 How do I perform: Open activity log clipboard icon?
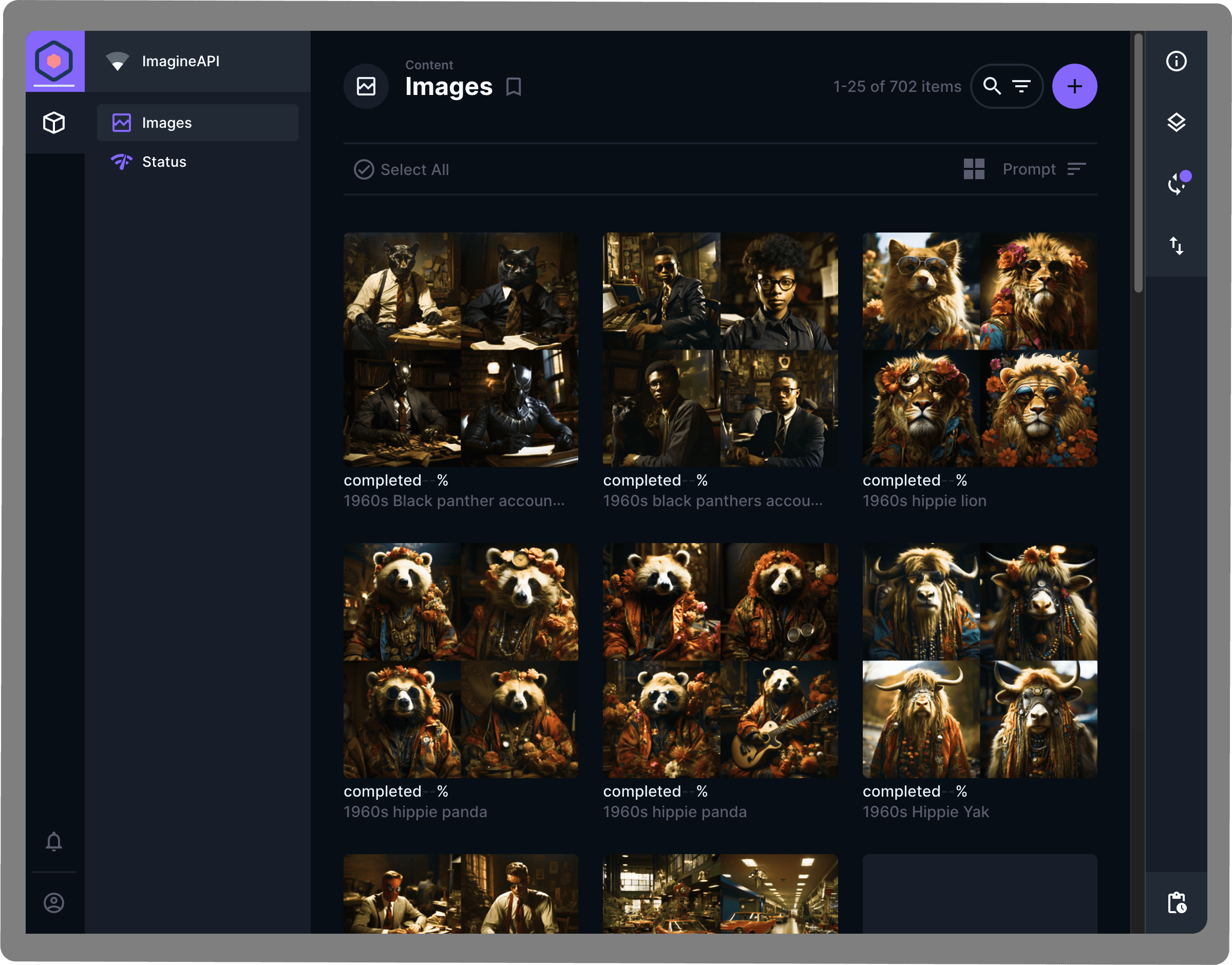tap(1177, 902)
